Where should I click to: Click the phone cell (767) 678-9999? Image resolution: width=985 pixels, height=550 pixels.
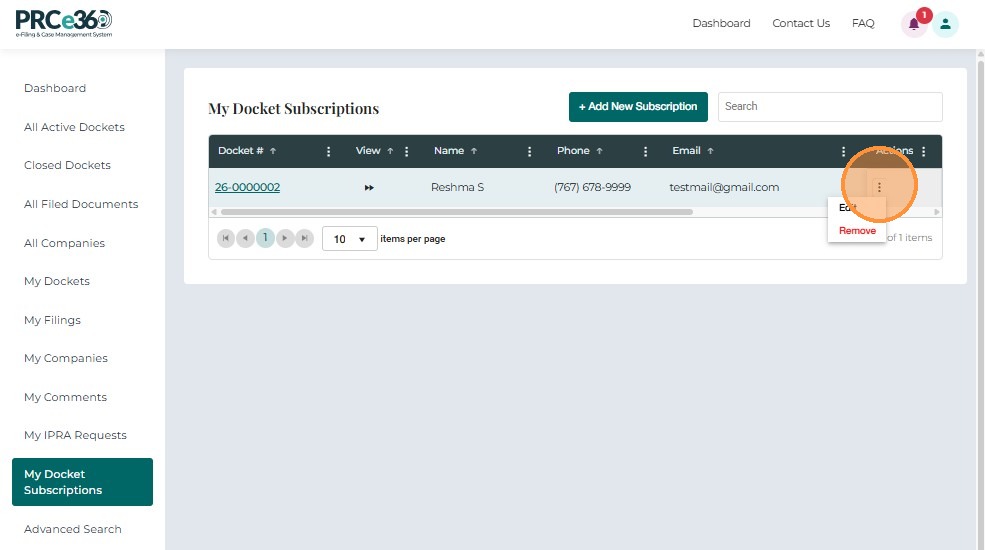[x=592, y=187]
